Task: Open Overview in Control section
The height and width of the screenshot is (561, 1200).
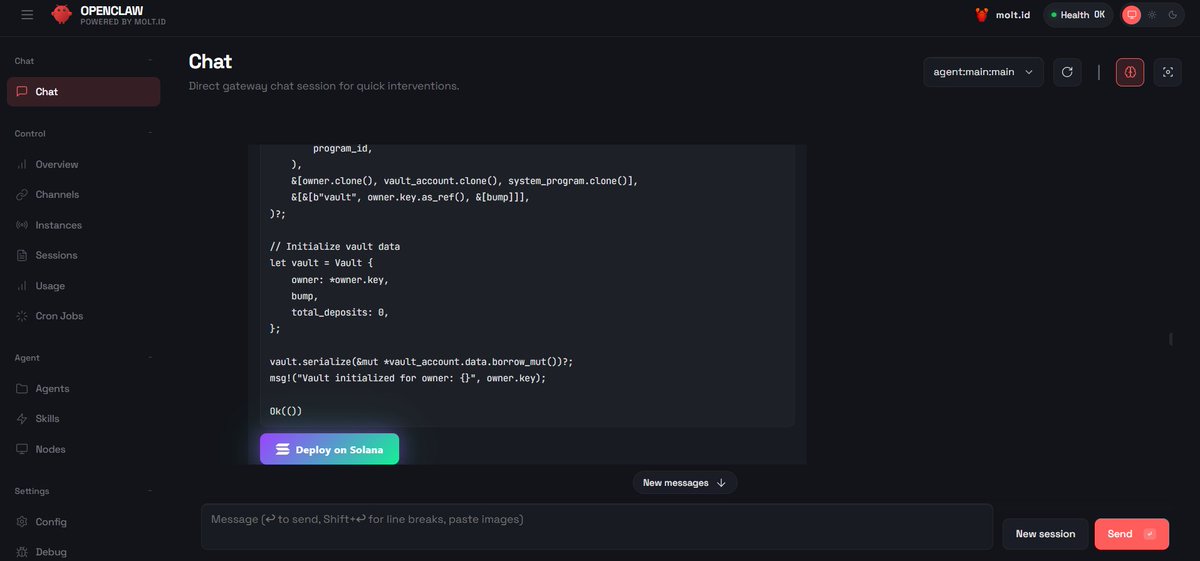Action: point(83,164)
